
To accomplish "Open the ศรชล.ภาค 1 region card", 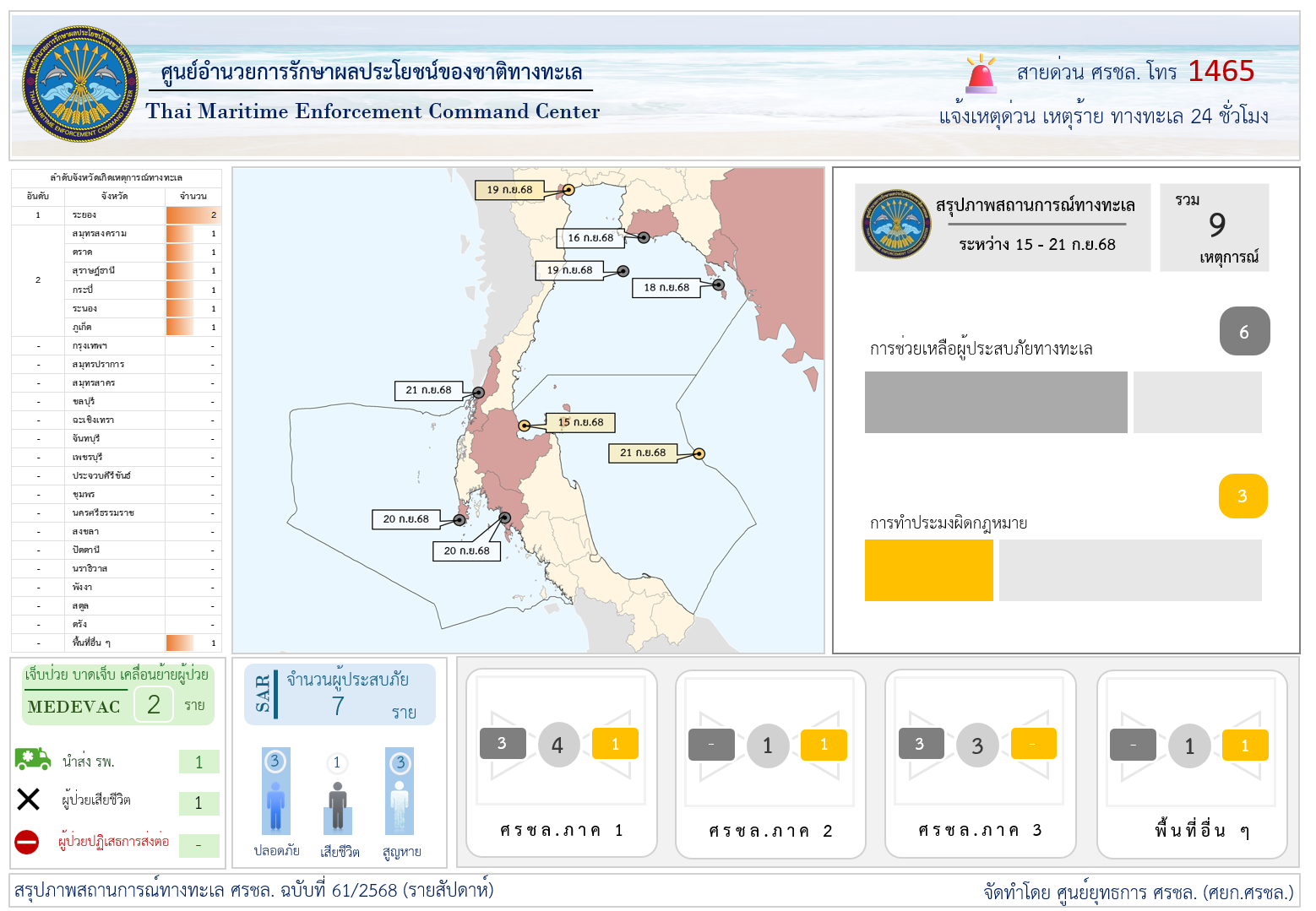I will pos(561,763).
